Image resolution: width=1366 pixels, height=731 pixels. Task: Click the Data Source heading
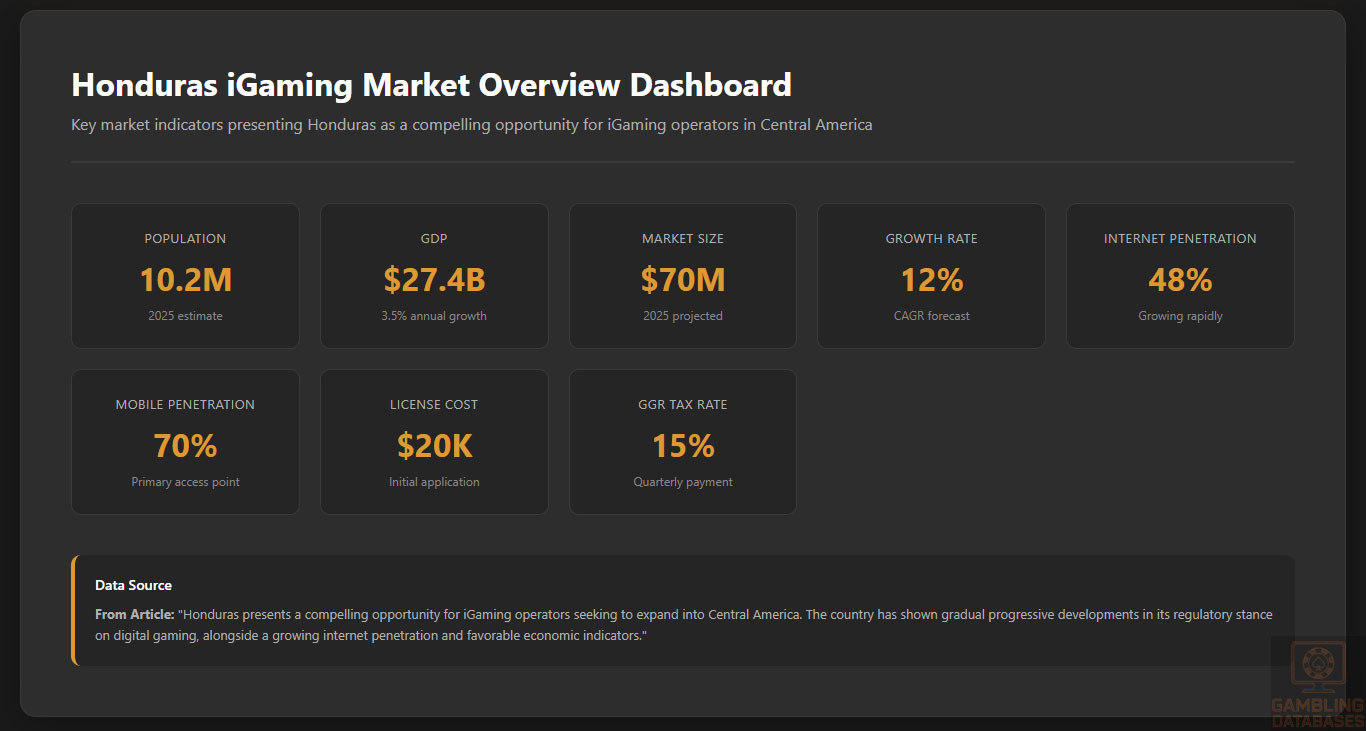click(x=133, y=585)
